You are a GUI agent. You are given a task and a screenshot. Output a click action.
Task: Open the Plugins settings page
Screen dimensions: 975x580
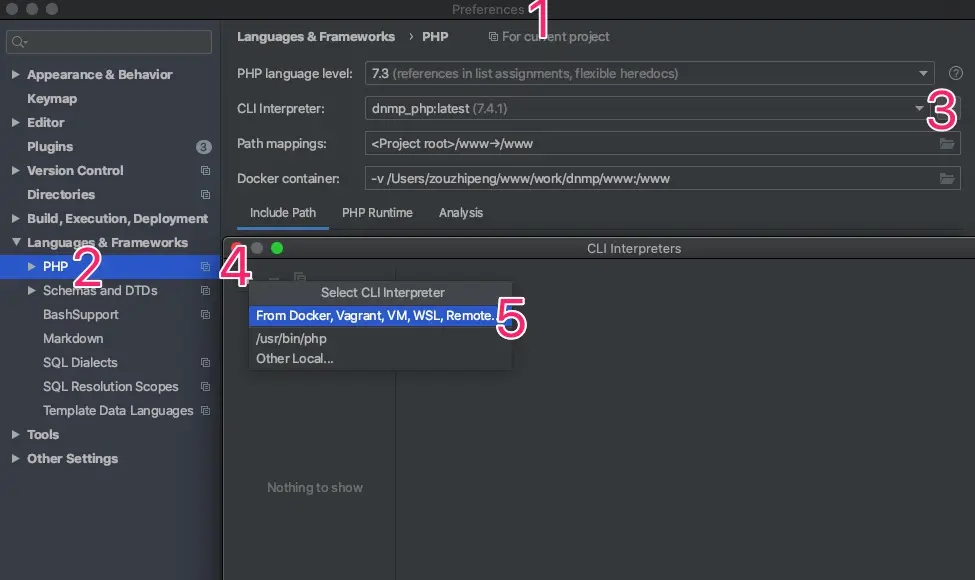point(50,147)
